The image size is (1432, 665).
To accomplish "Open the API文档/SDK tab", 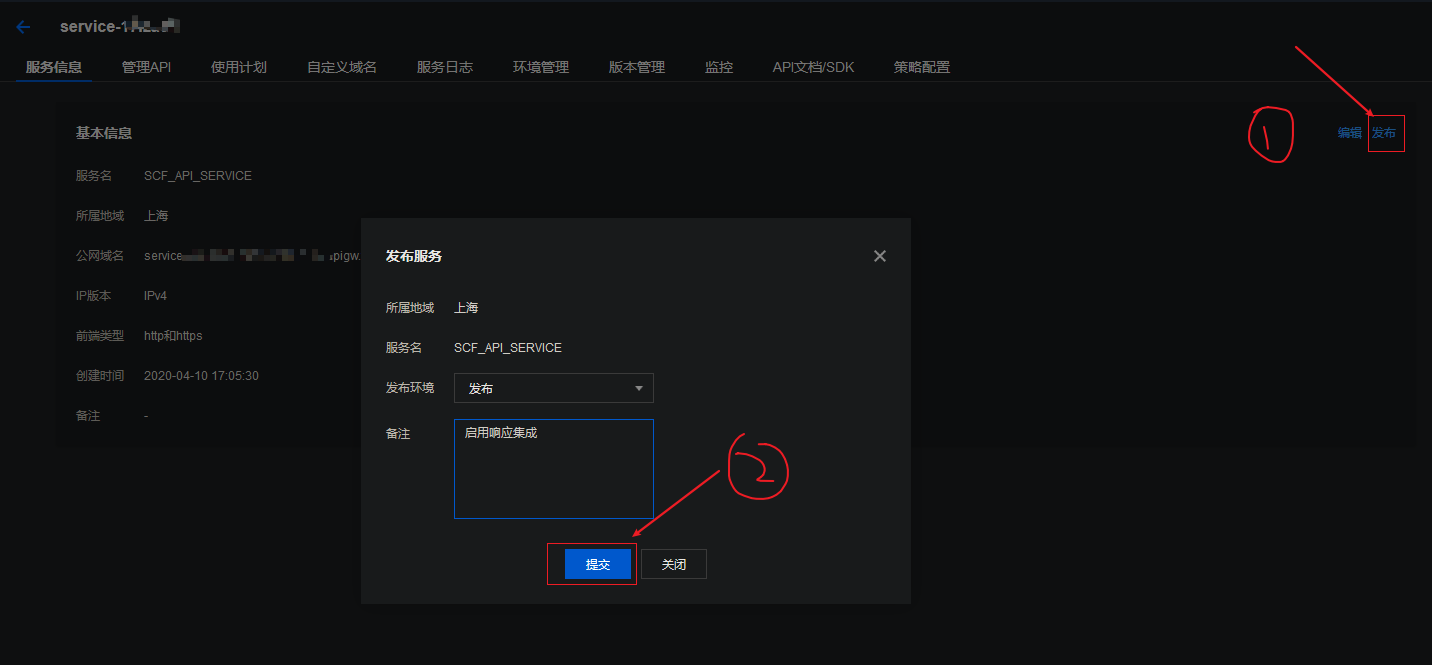I will 814,67.
